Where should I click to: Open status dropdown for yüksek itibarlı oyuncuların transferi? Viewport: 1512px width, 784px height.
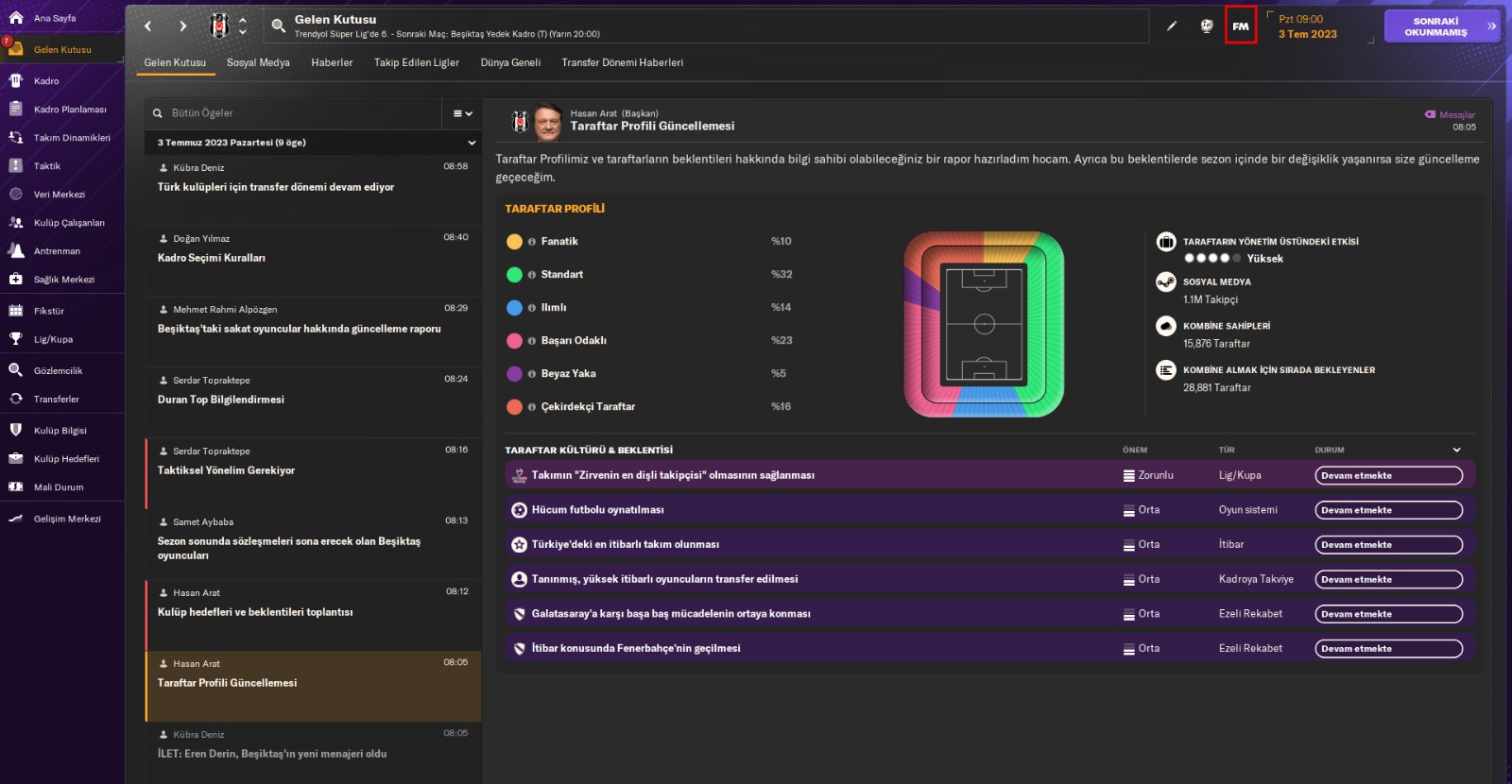pyautogui.click(x=1388, y=579)
